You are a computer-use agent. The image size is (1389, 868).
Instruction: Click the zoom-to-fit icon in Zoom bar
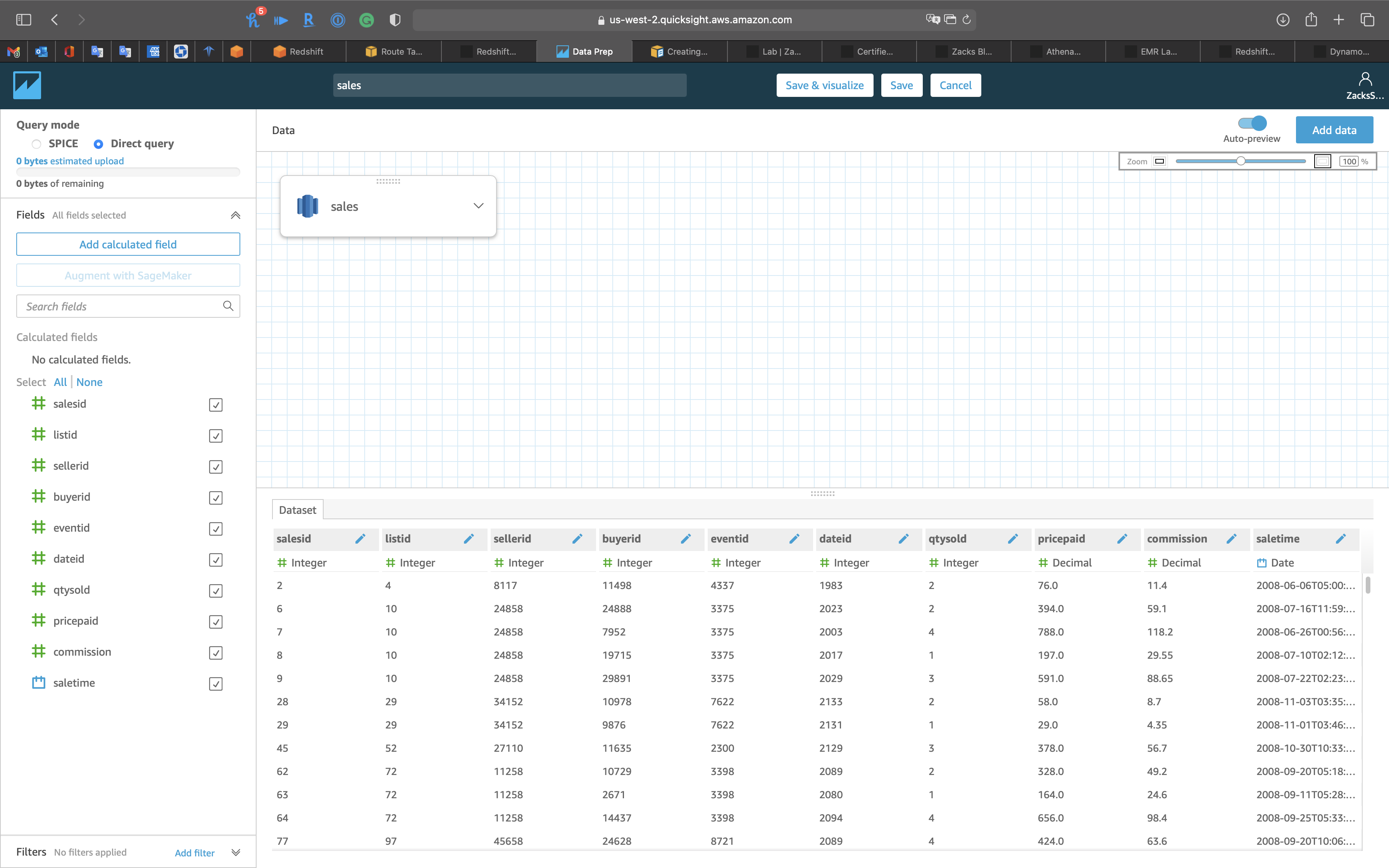tap(1322, 161)
